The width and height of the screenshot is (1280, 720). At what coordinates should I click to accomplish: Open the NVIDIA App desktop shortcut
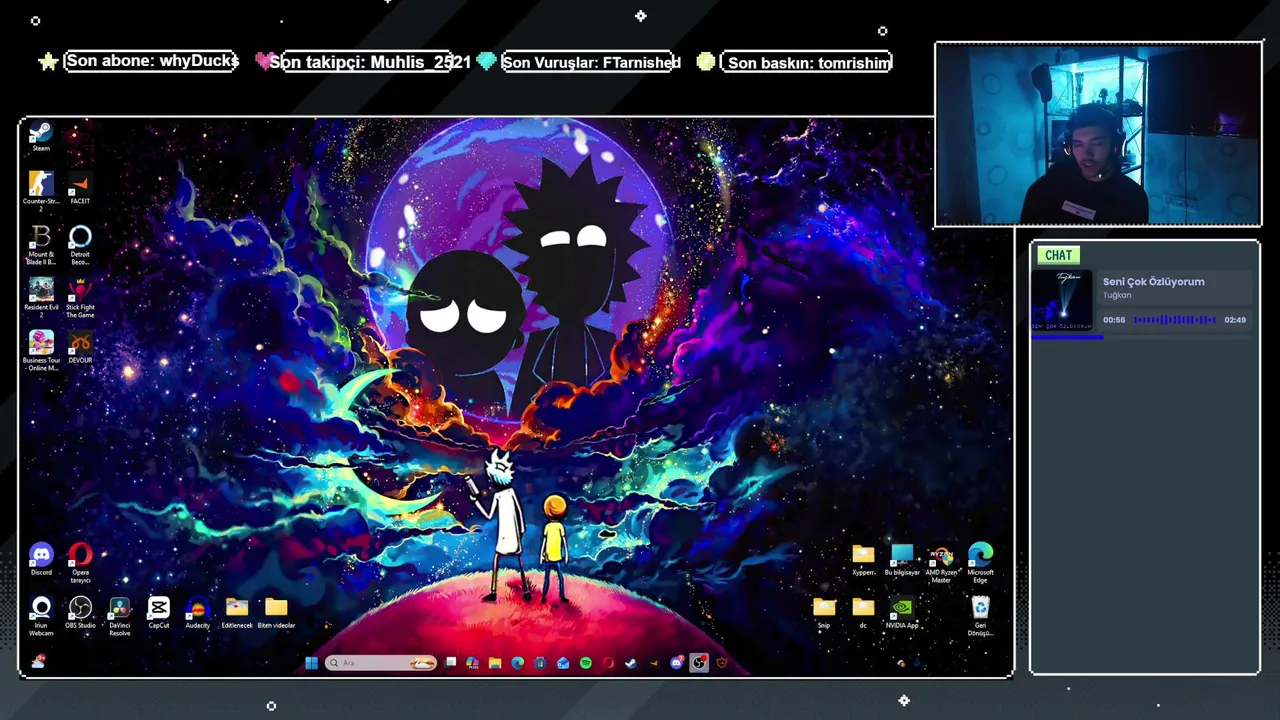[902, 612]
